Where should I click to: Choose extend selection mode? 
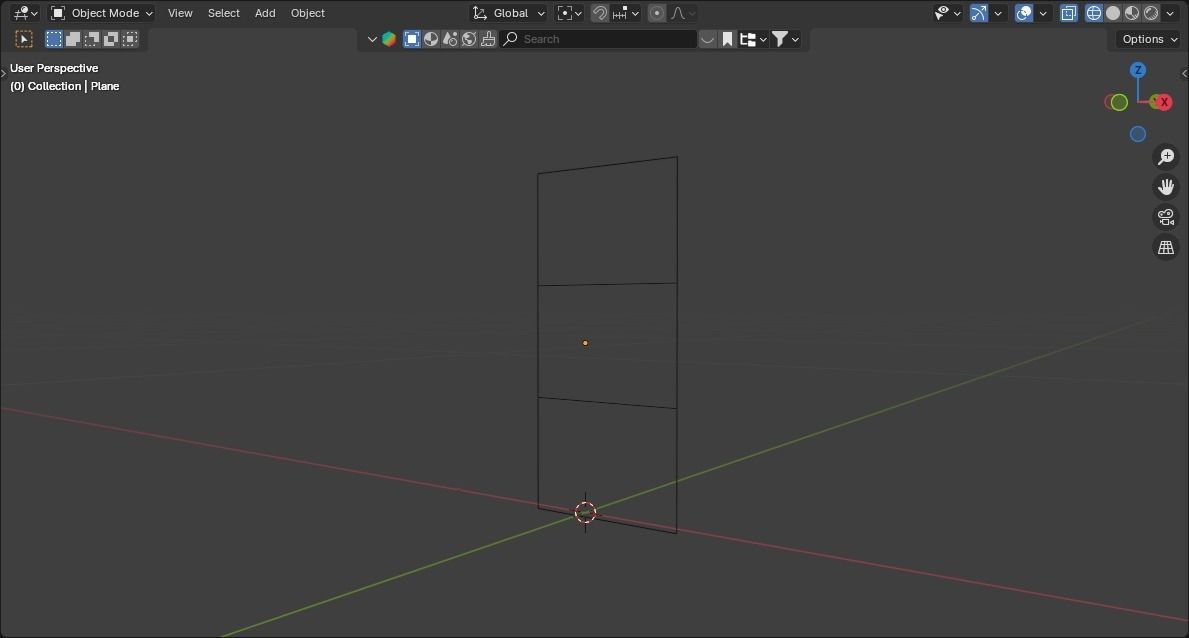[x=73, y=39]
